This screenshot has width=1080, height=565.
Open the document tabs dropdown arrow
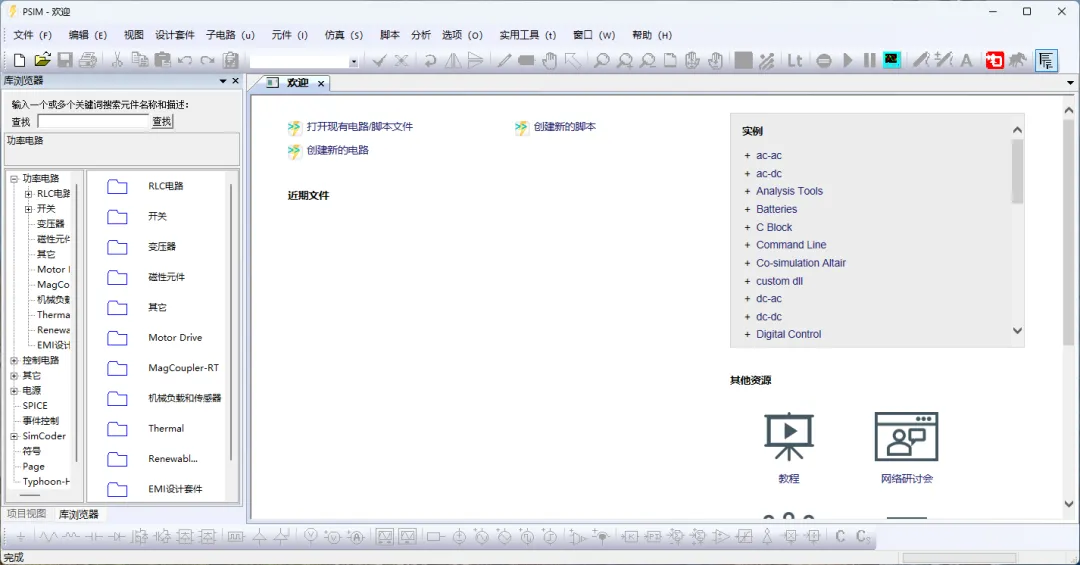point(1070,83)
